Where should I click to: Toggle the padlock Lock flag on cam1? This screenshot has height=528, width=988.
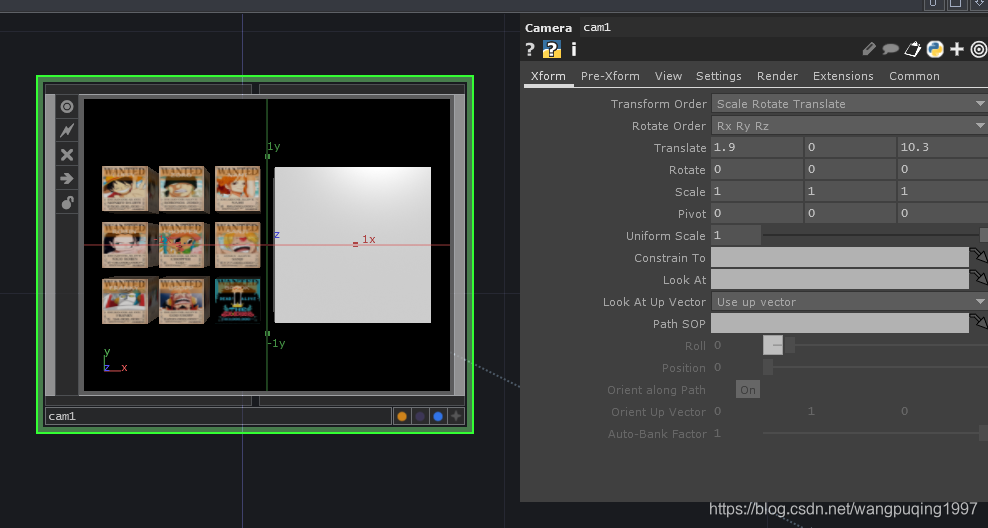click(67, 202)
